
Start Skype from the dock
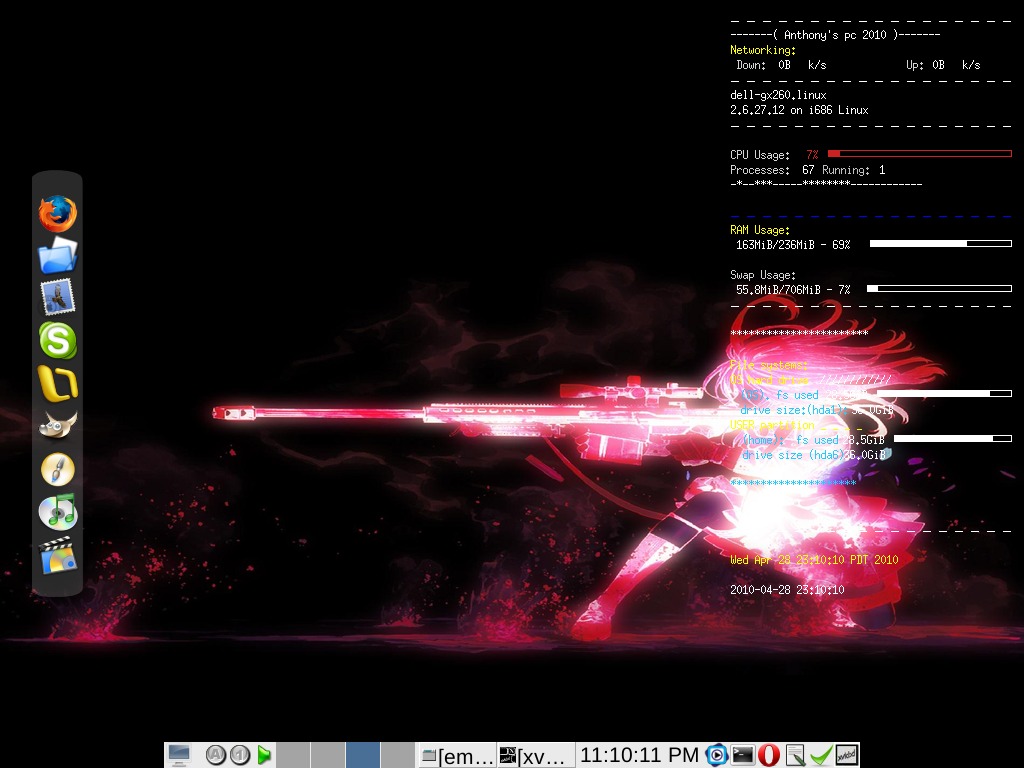(56, 341)
